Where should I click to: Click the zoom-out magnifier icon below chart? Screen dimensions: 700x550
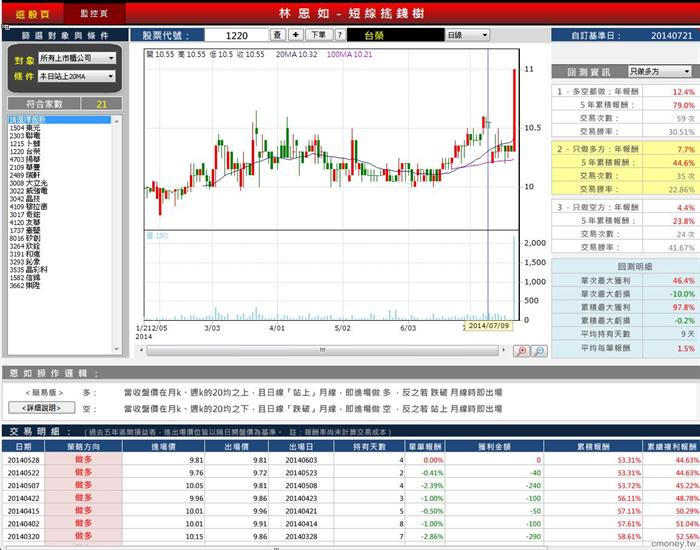pyautogui.click(x=538, y=351)
